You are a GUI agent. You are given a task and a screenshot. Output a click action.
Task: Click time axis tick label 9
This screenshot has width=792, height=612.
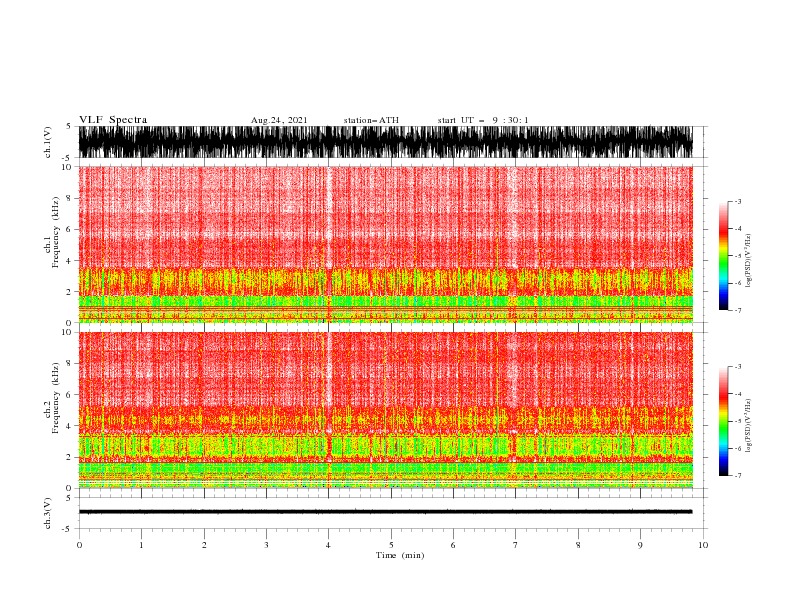click(x=640, y=545)
